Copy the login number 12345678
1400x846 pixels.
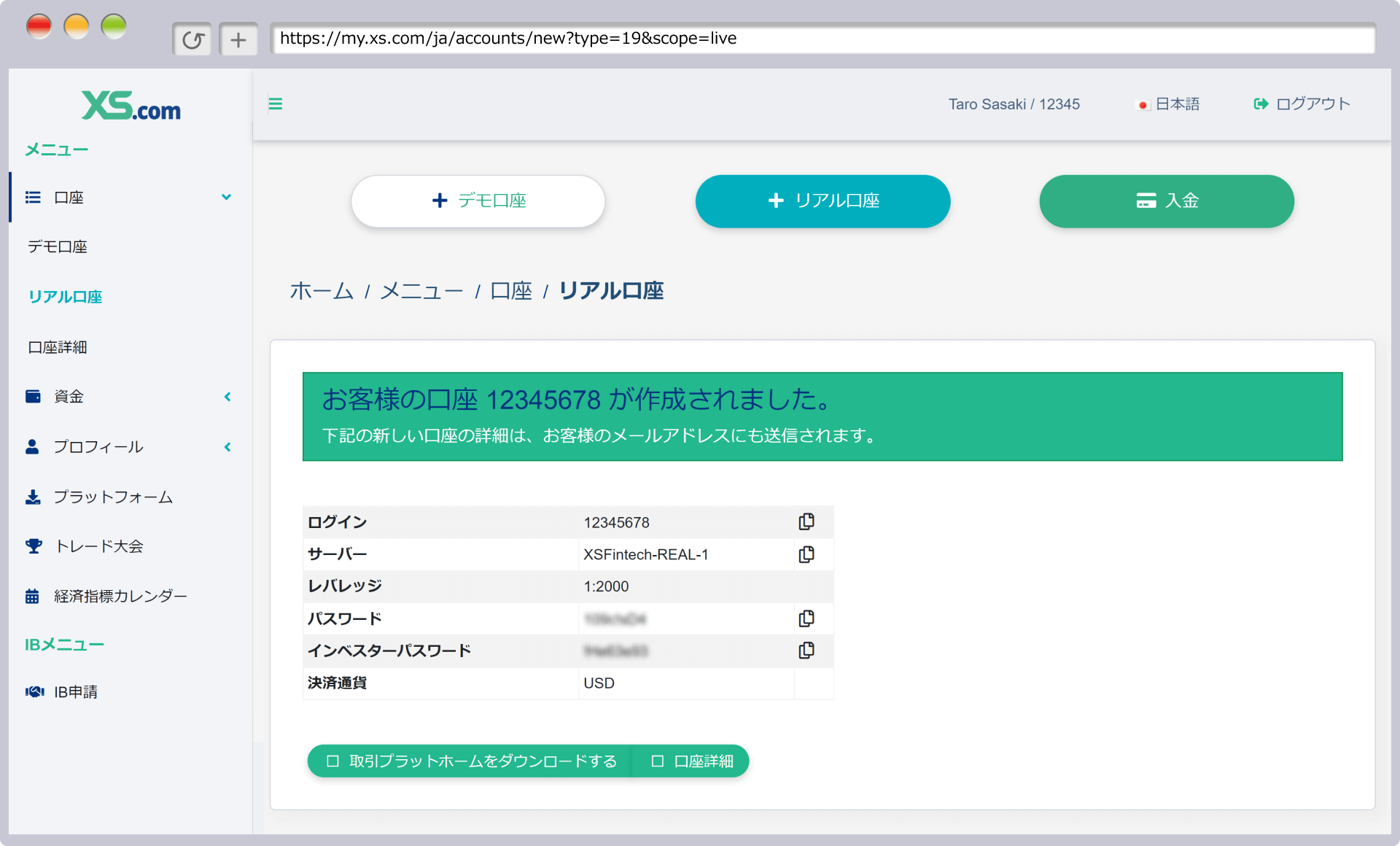[806, 522]
